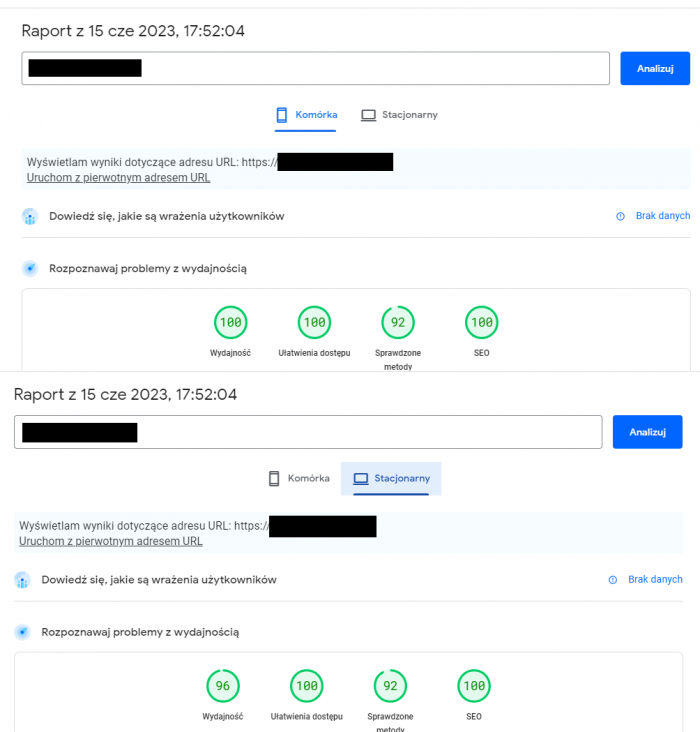Click the Brak danych info icon in mobile report
This screenshot has width=700, height=732.
(x=620, y=216)
